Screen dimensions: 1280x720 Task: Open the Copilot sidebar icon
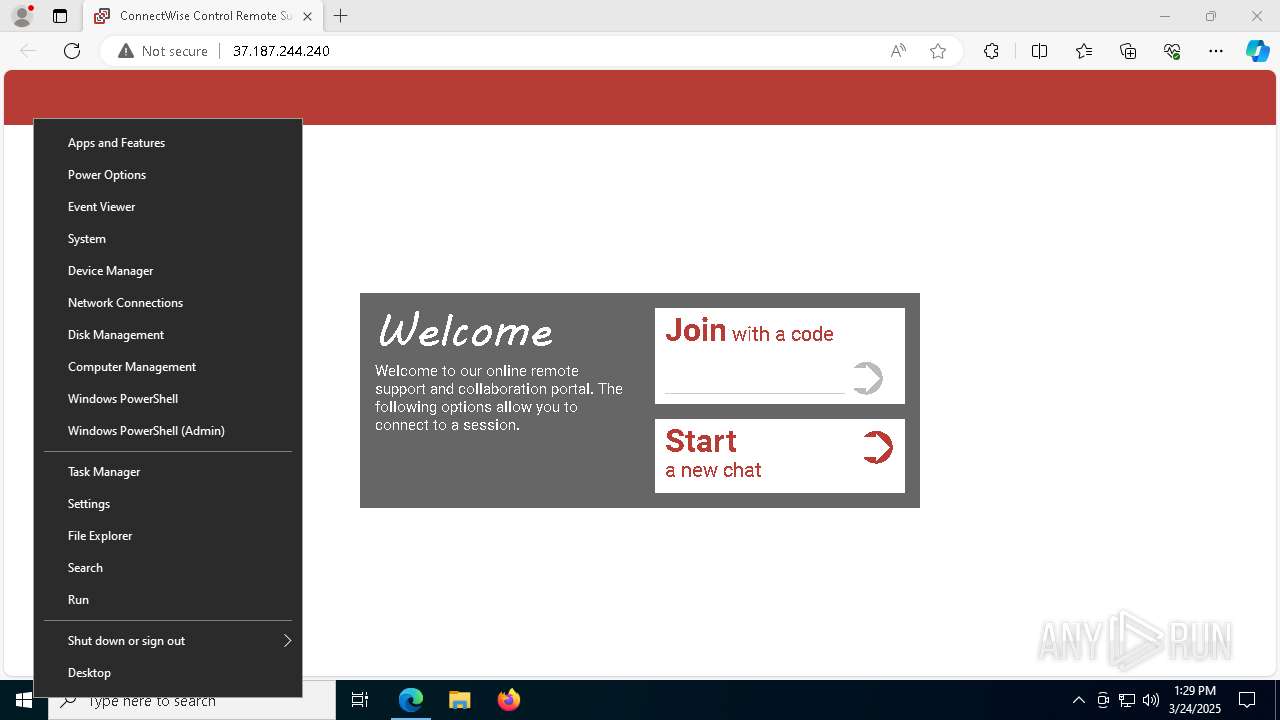[1257, 51]
